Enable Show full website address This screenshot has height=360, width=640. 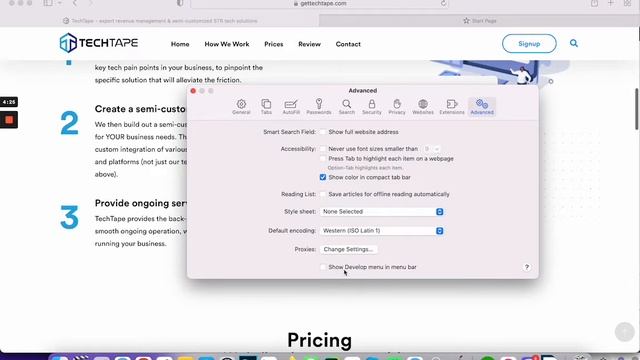(323, 132)
